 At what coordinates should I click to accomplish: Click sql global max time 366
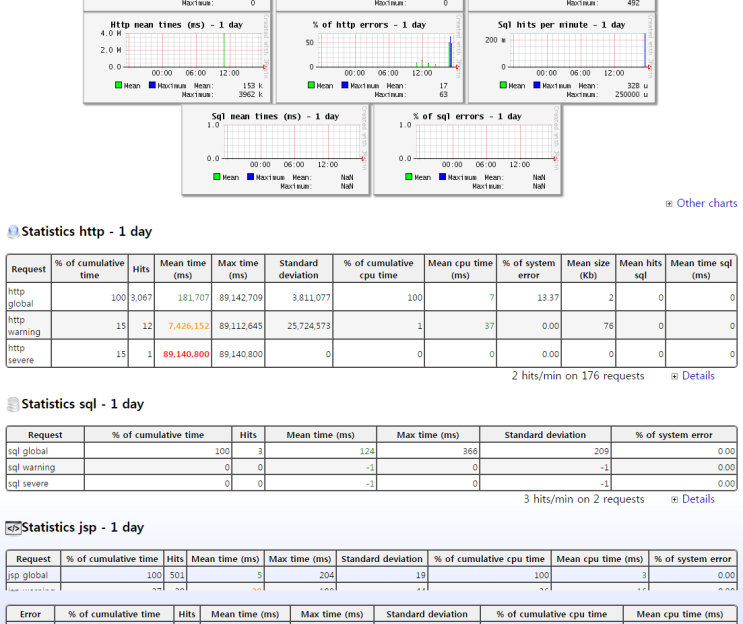point(470,451)
